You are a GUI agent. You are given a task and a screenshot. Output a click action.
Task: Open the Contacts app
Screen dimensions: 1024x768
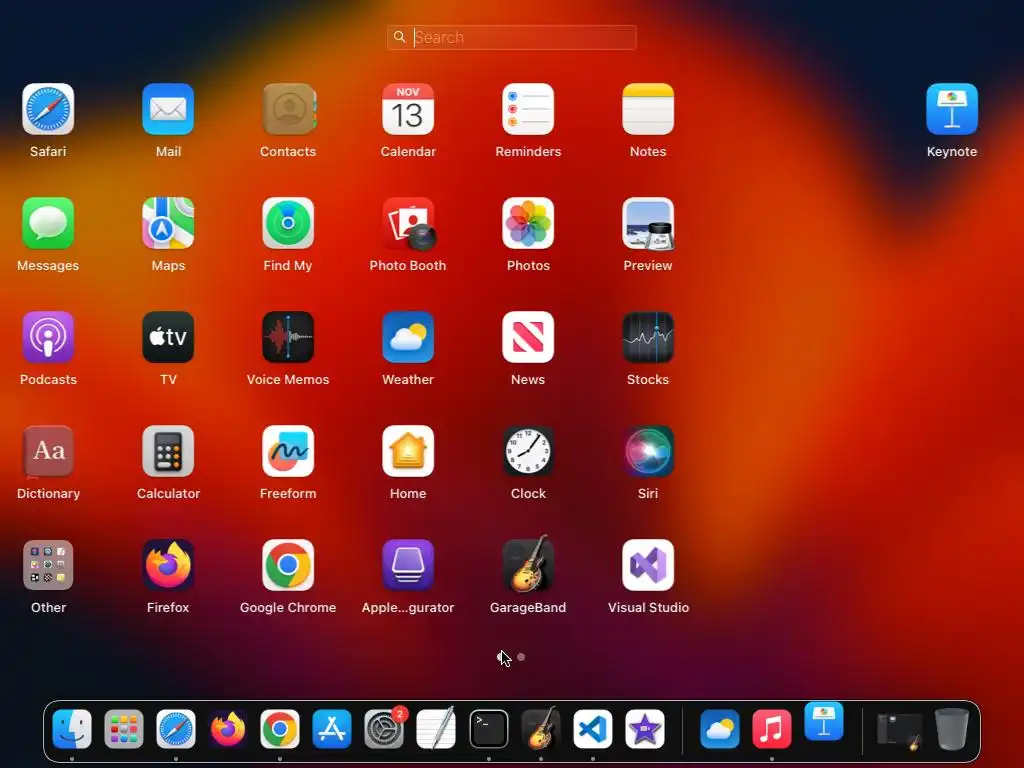click(288, 109)
